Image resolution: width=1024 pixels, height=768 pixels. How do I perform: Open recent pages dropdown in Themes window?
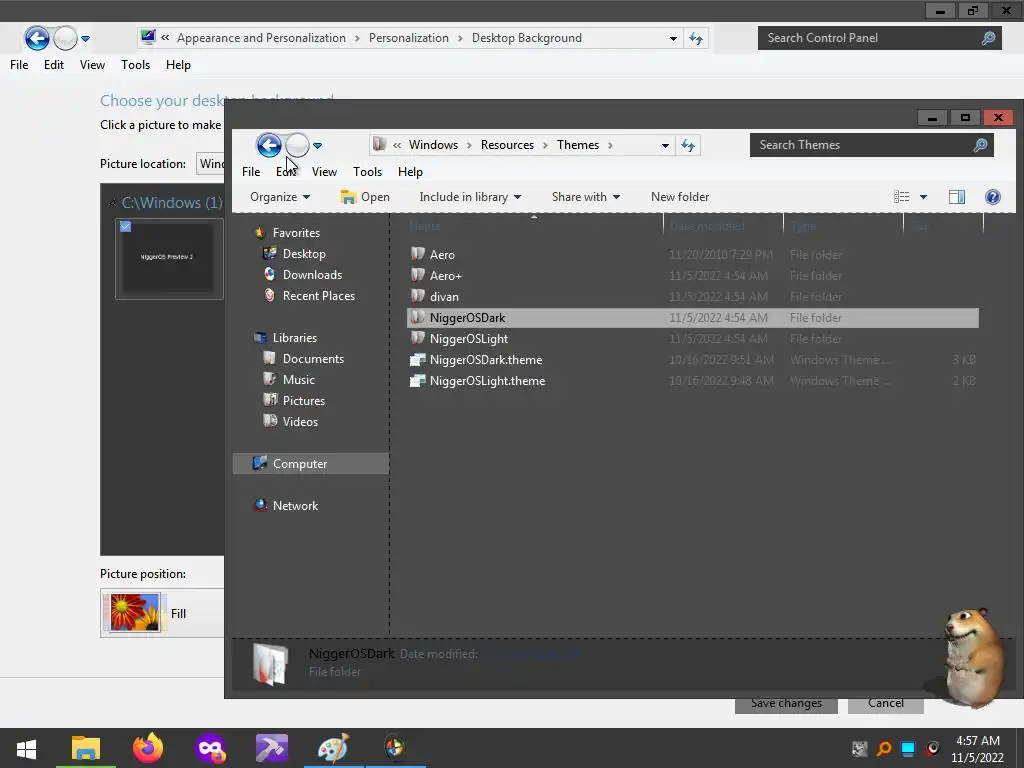(x=317, y=146)
